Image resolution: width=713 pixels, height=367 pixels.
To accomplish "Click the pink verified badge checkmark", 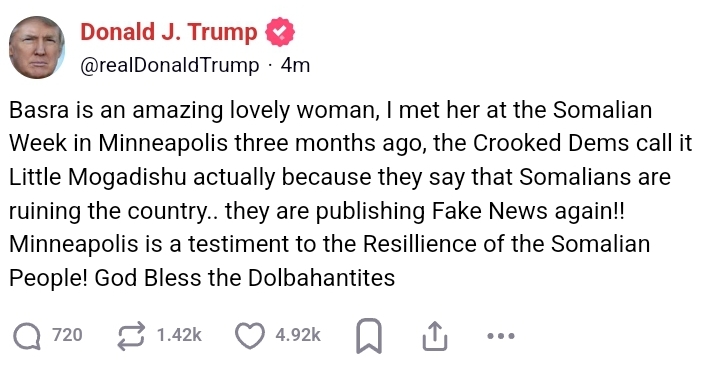I will pyautogui.click(x=280, y=32).
